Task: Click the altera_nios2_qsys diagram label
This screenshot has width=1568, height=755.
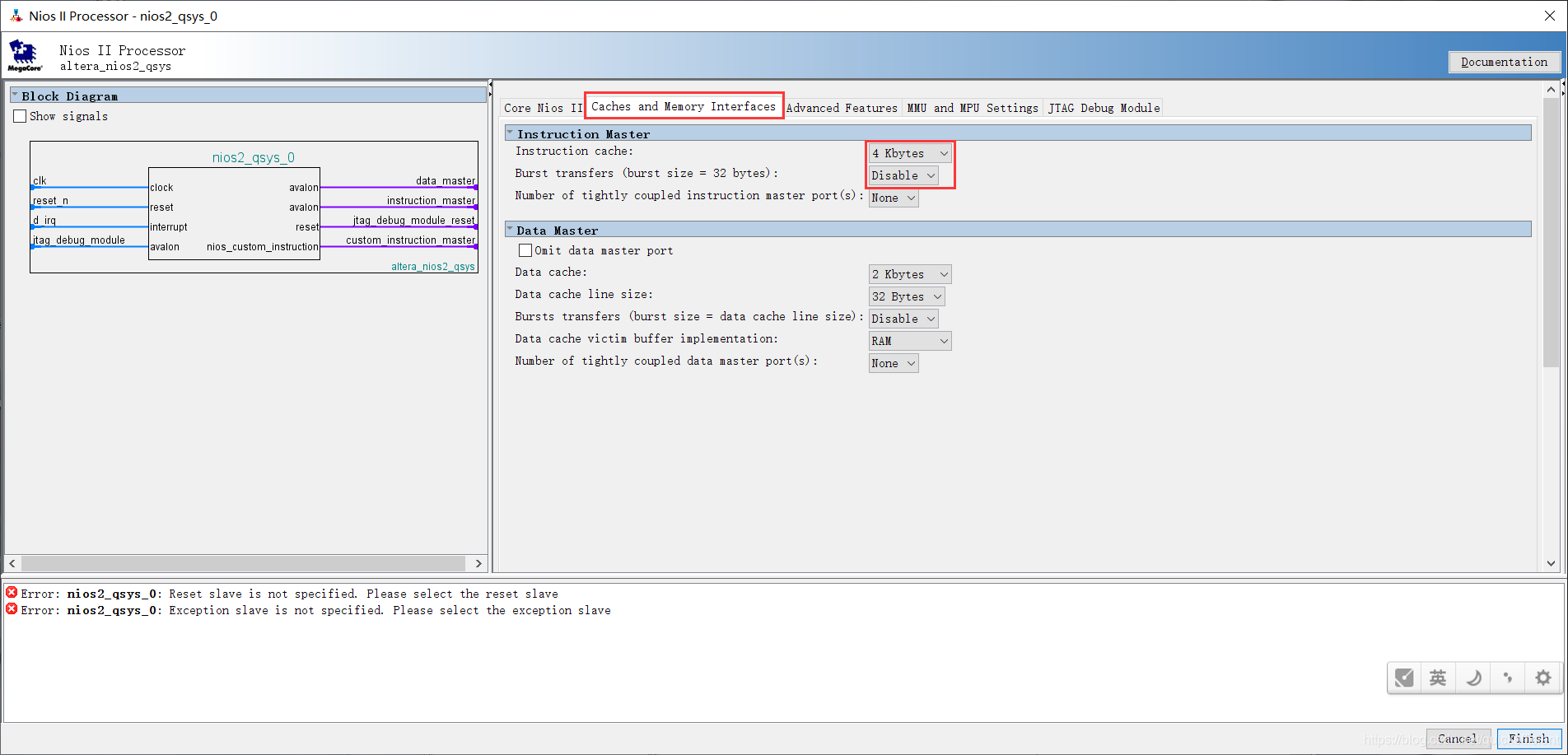Action: [x=433, y=266]
